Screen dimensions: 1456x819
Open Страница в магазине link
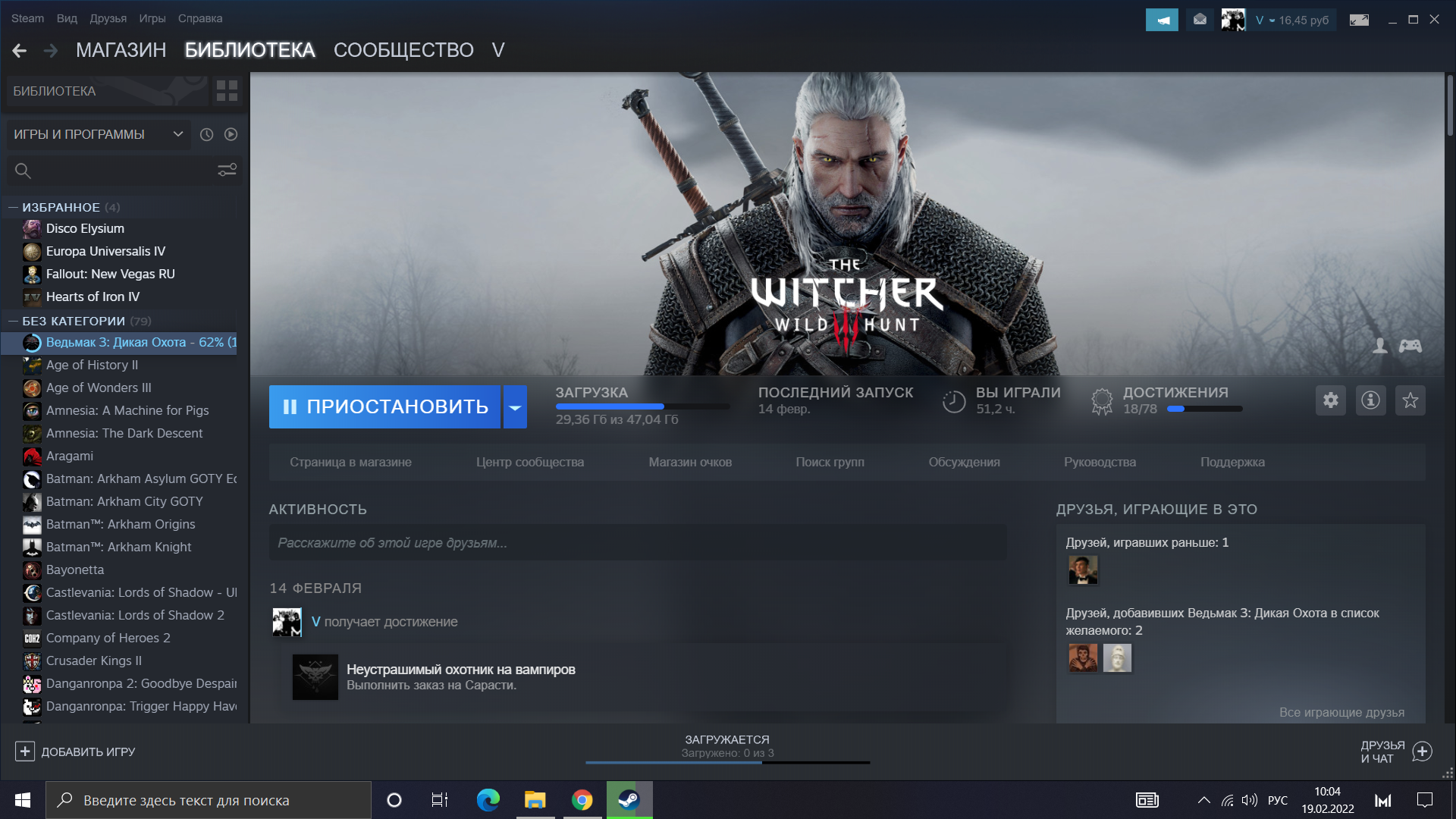[x=350, y=462]
